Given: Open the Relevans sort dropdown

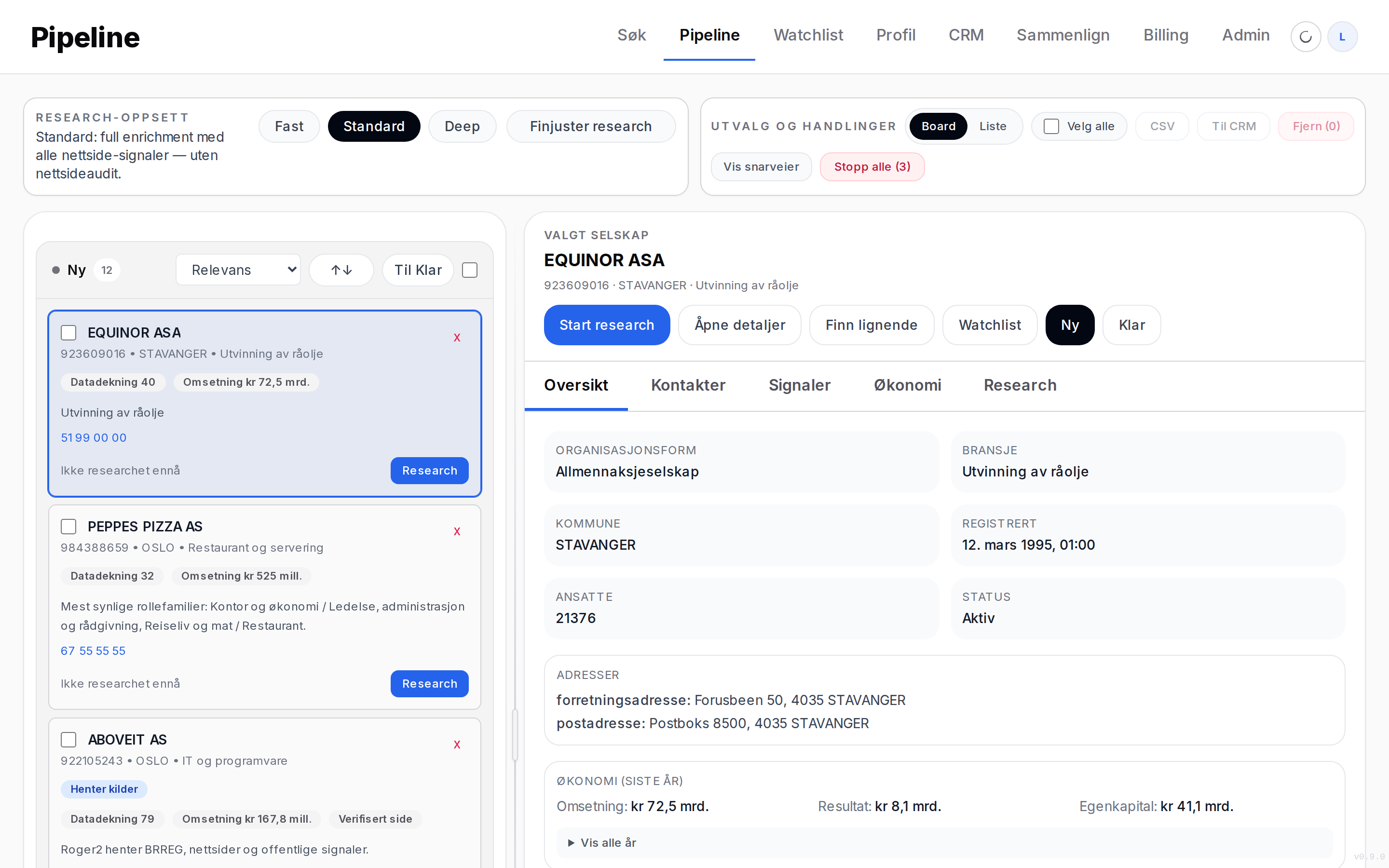Looking at the screenshot, I should (238, 270).
